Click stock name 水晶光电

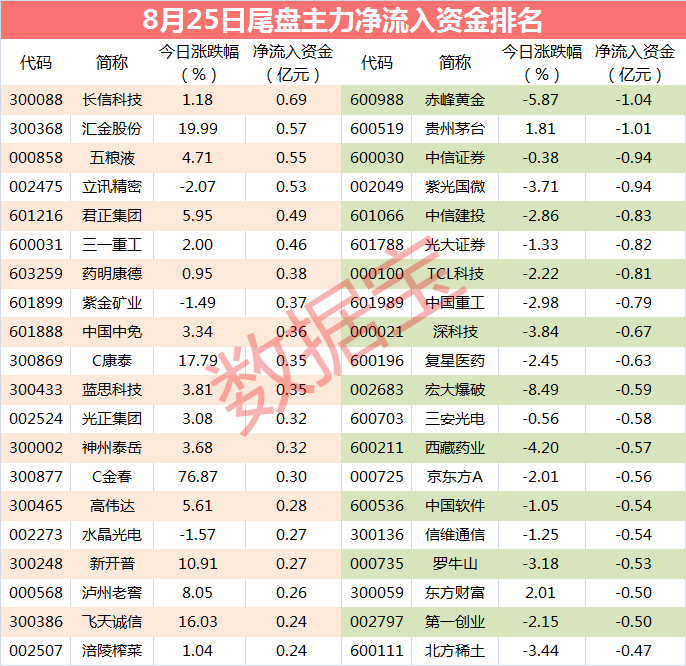point(112,535)
